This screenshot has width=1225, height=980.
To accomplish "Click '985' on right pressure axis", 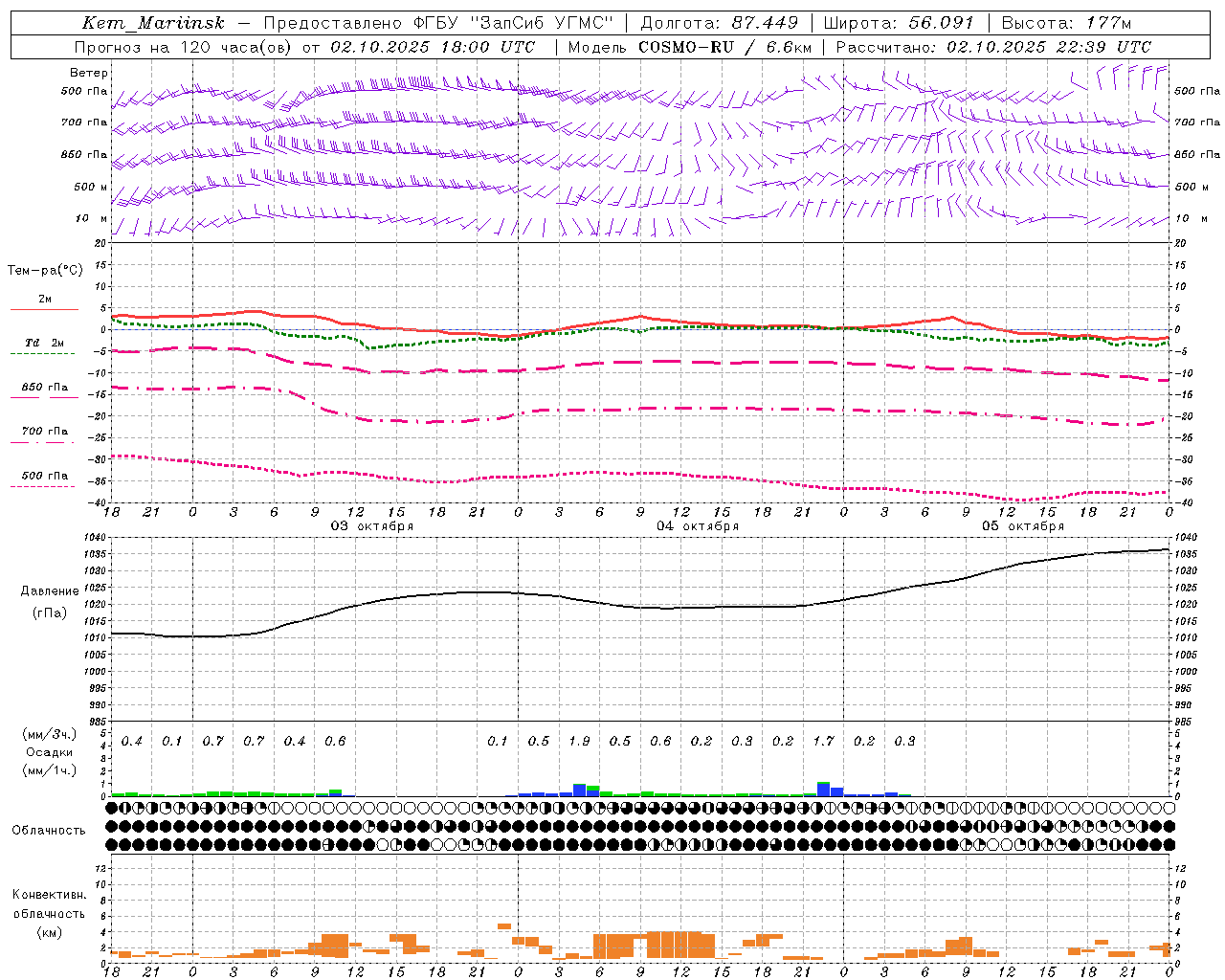I will [1185, 722].
